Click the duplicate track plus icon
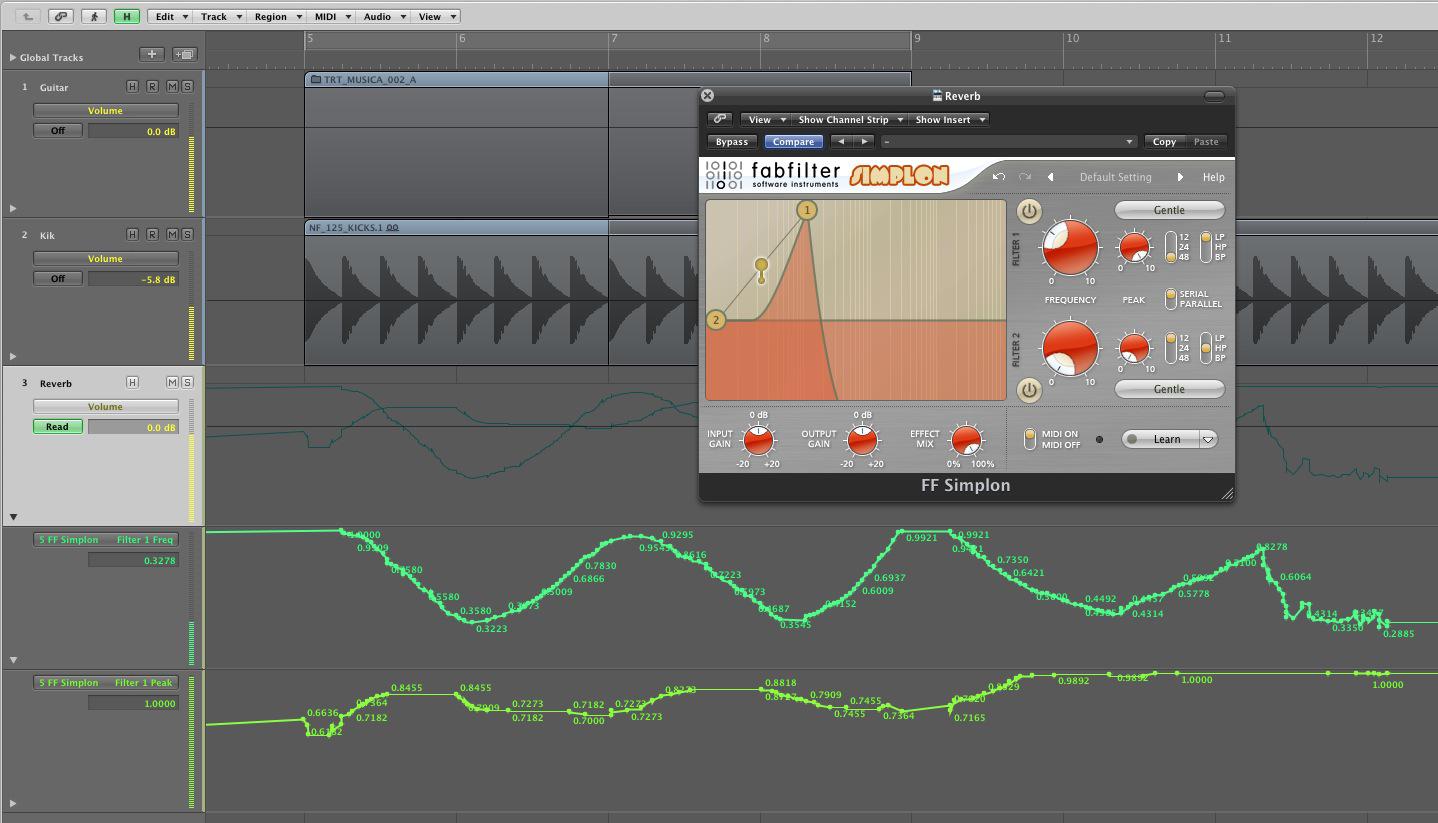The width and height of the screenshot is (1438, 823). pos(184,54)
